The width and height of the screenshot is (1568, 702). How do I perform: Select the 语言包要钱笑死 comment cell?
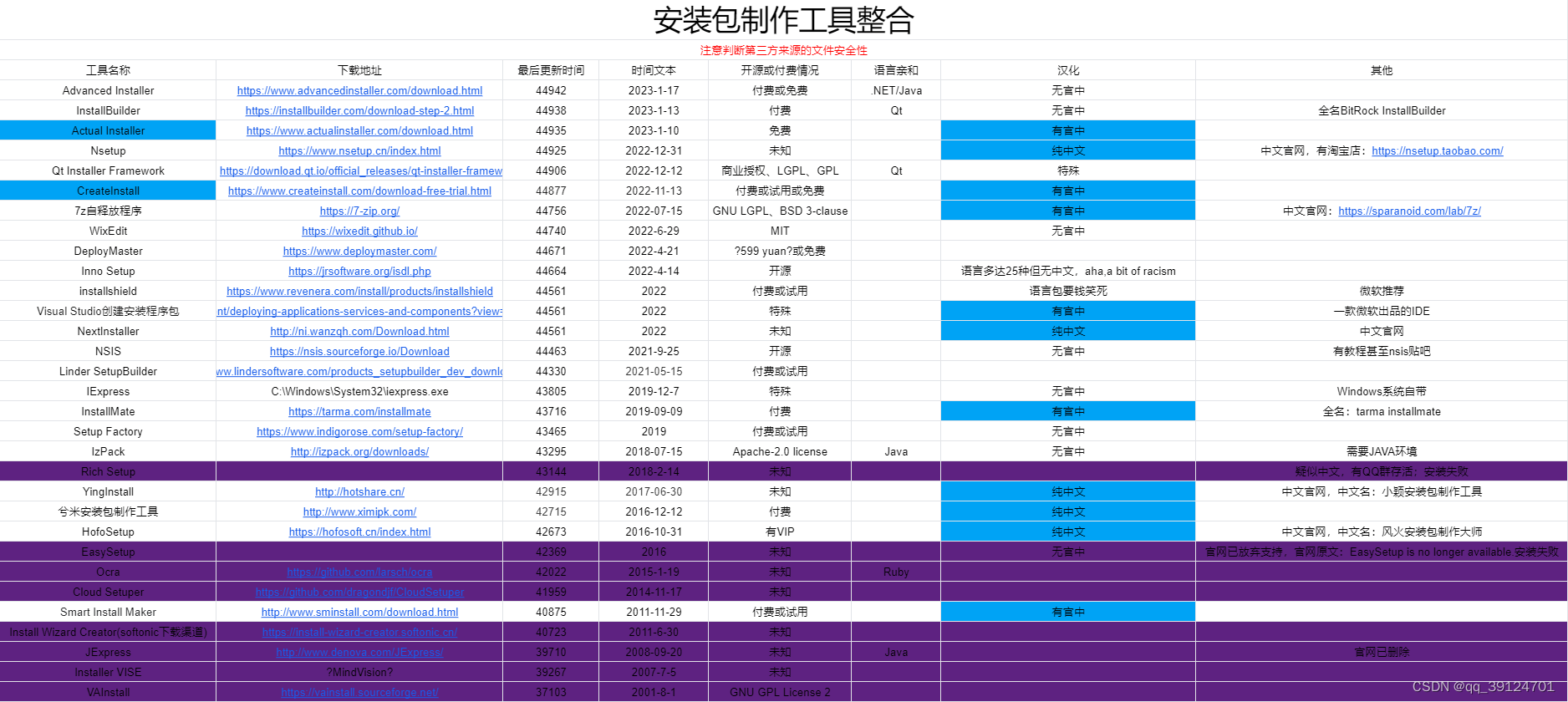tap(1068, 291)
